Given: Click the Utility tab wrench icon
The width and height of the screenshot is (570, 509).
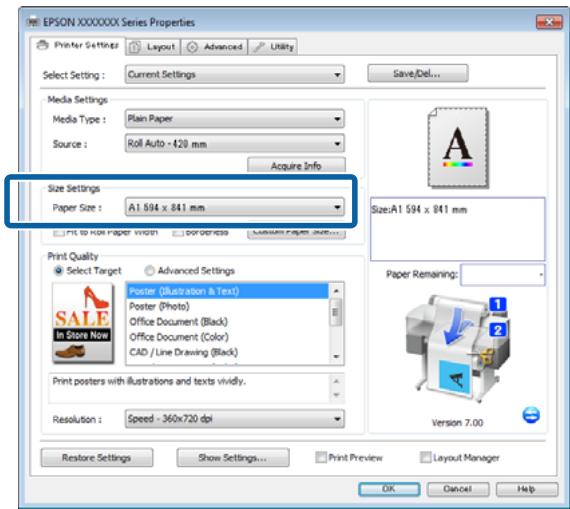Looking at the screenshot, I should (x=259, y=47).
